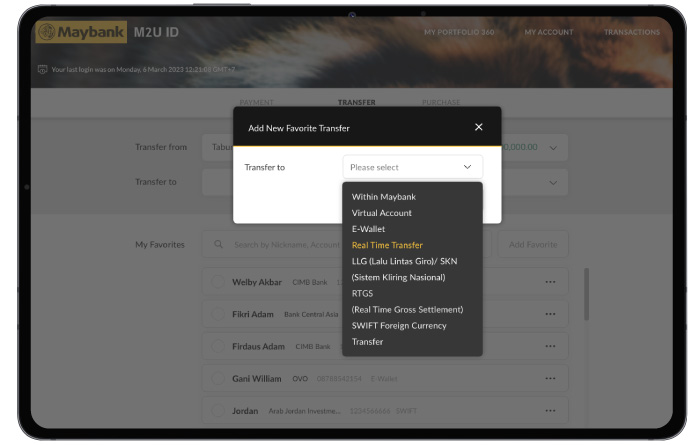
Task: Choose Virtual Account option
Action: pyautogui.click(x=382, y=213)
